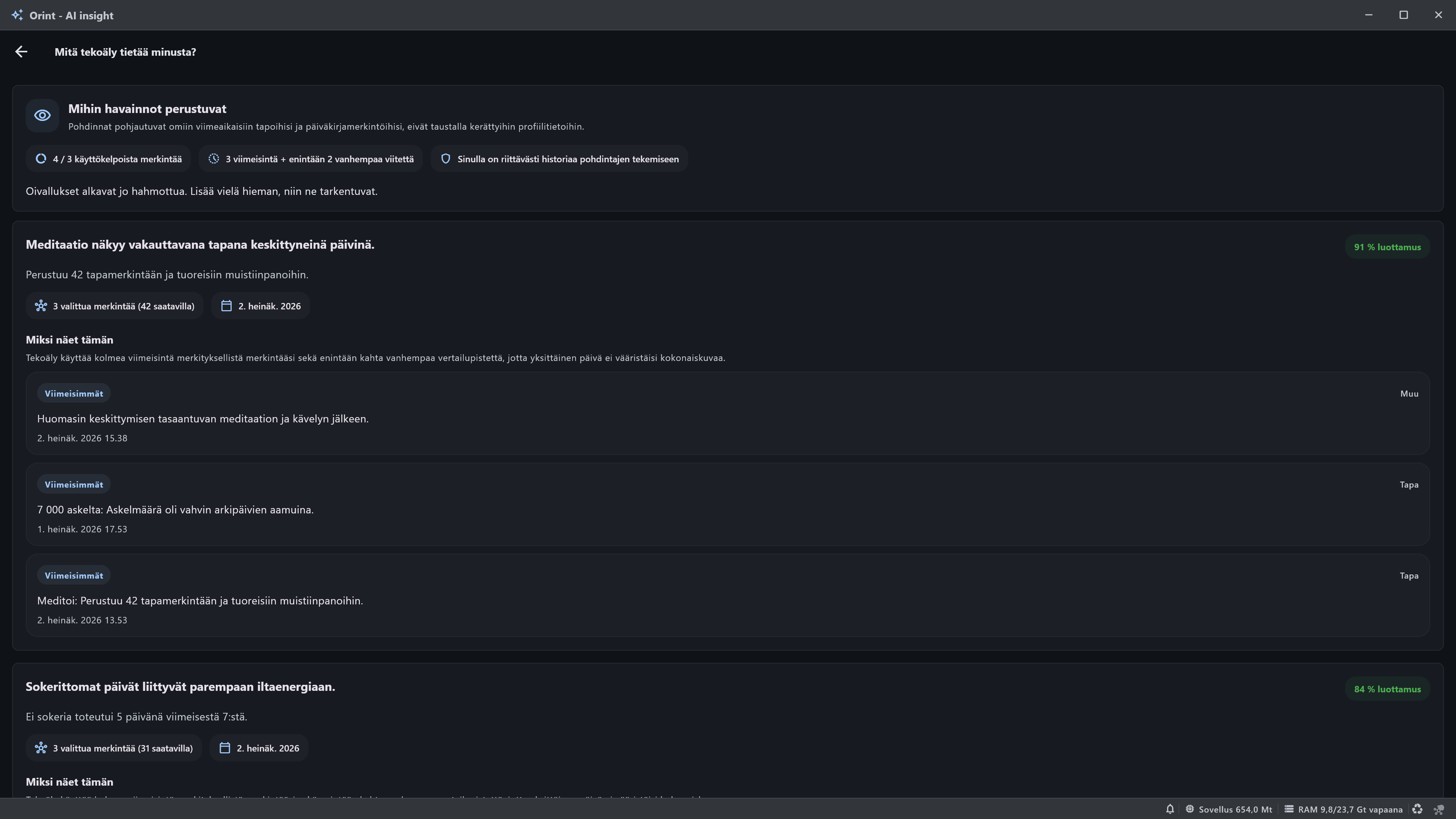Click the page title Mitä tekoäly tietää minusta?
This screenshot has width=1456, height=819.
(126, 52)
